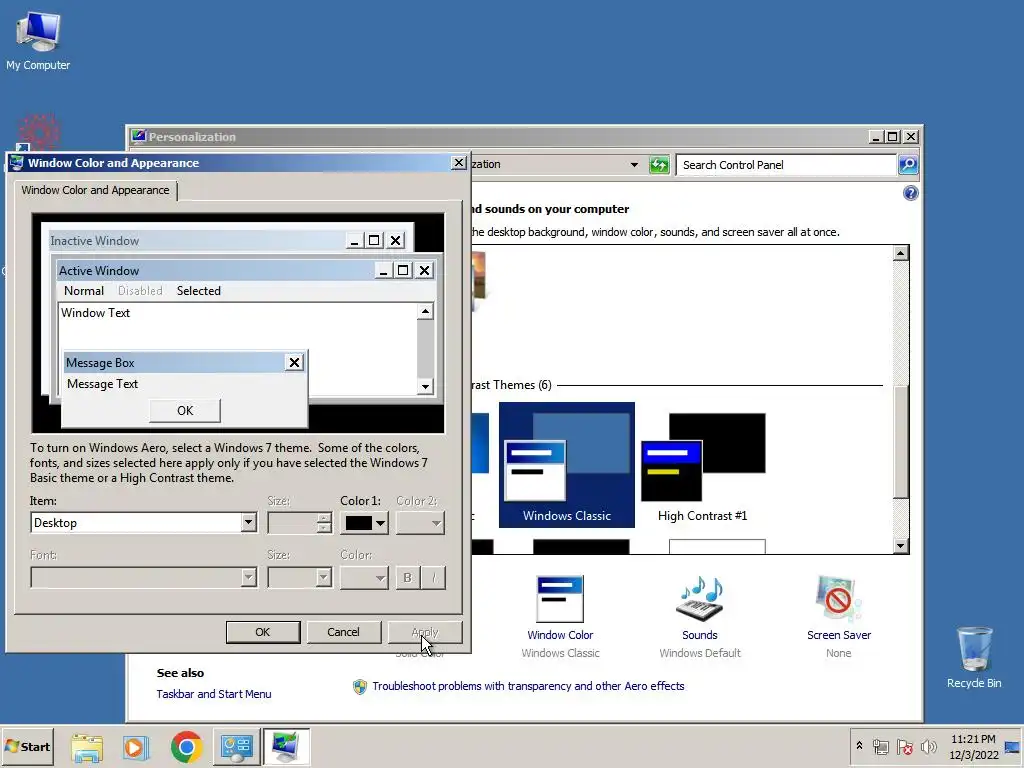Click the Sounds icon with music notes
Screen dimensions: 1024x768
point(699,598)
